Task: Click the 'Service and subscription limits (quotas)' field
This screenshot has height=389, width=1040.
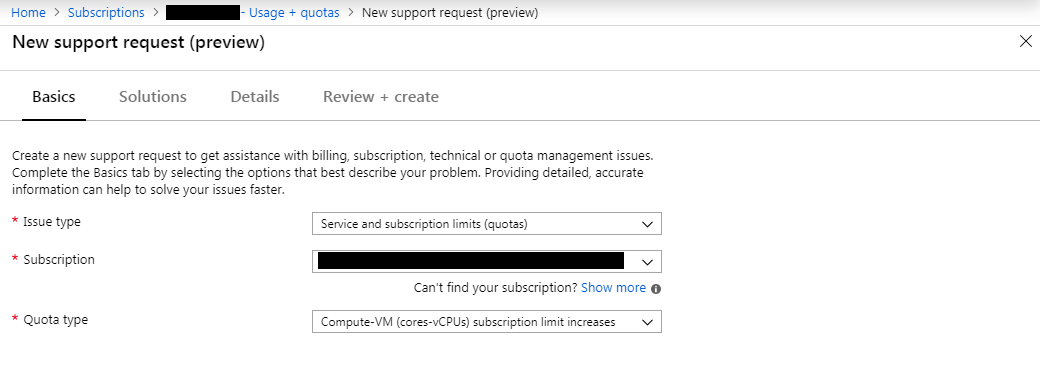Action: pyautogui.click(x=487, y=224)
